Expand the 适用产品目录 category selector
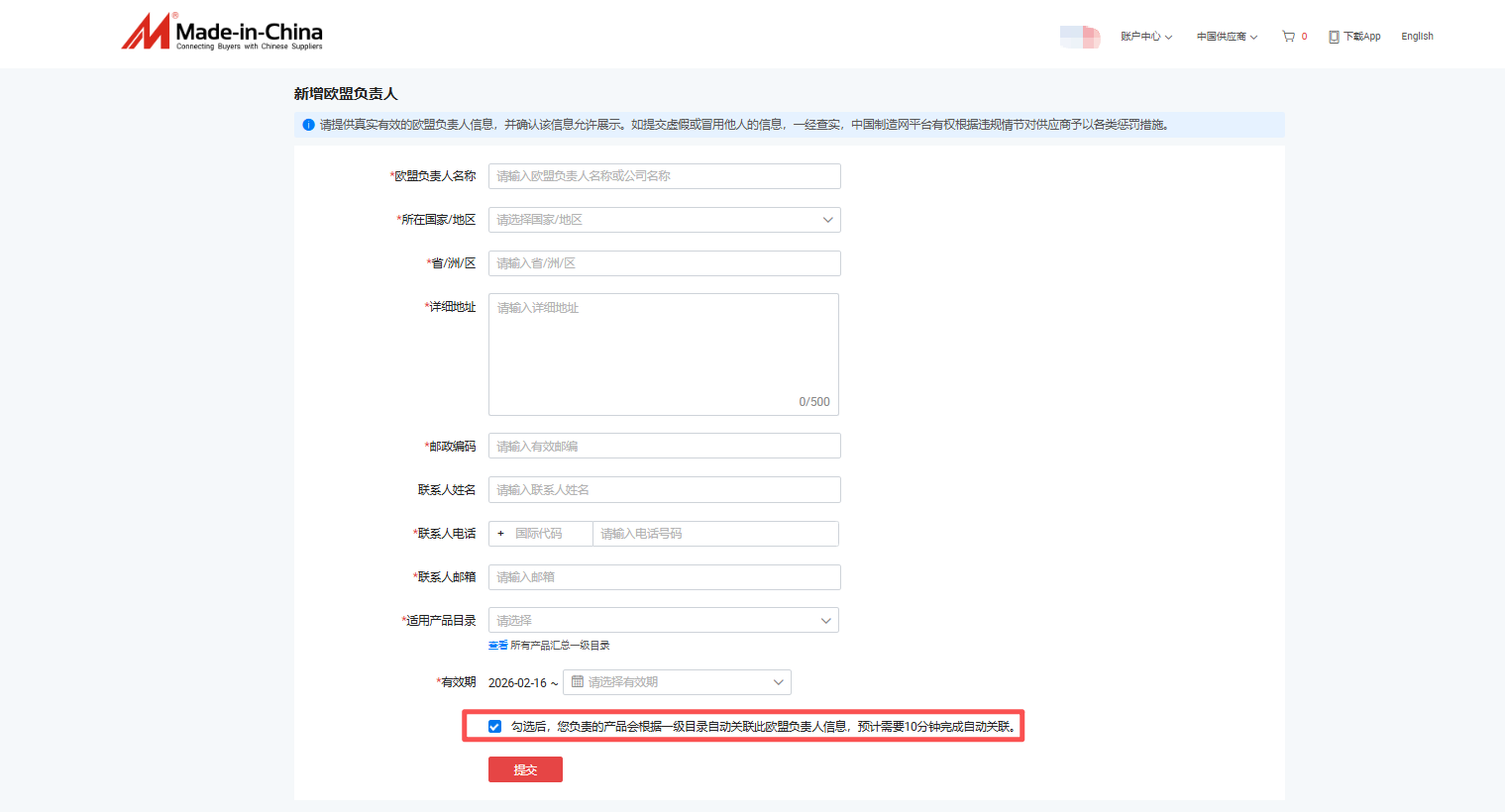1505x812 pixels. coord(663,619)
